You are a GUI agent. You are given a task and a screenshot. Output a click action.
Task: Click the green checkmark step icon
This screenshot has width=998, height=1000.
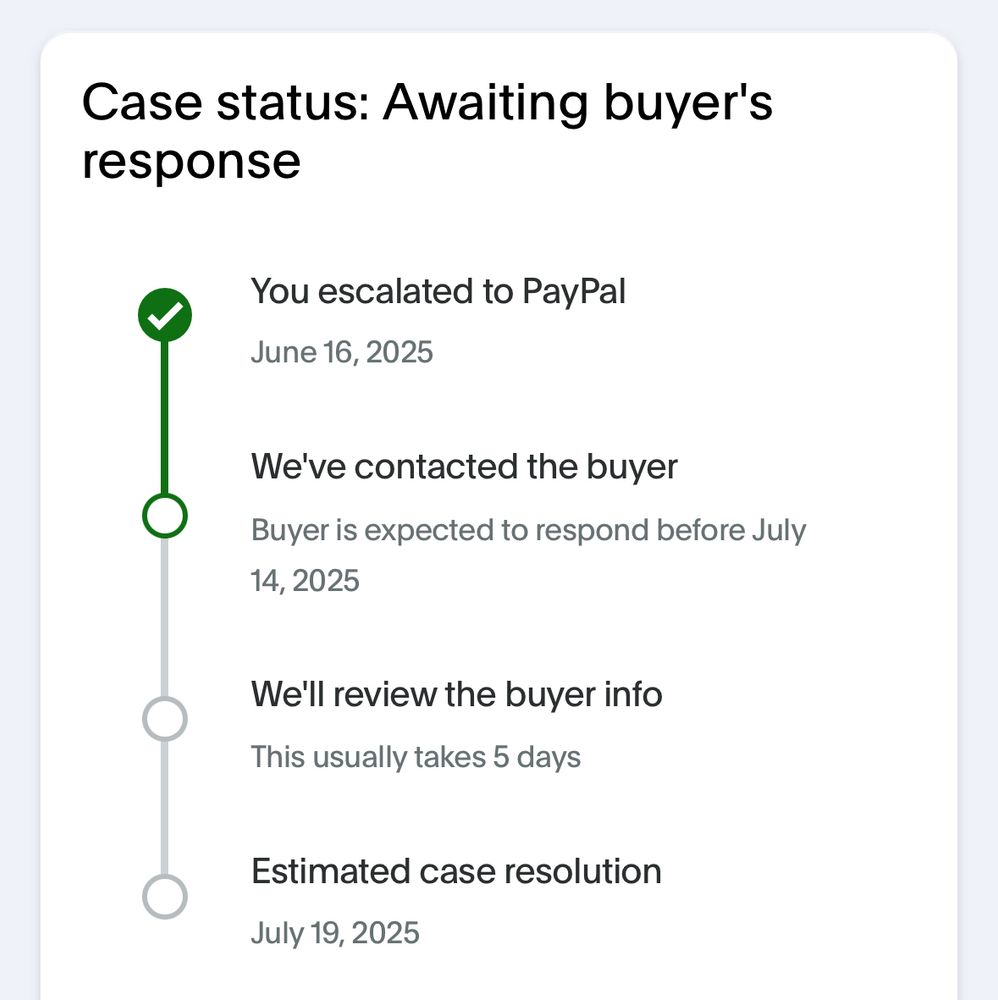(x=165, y=315)
